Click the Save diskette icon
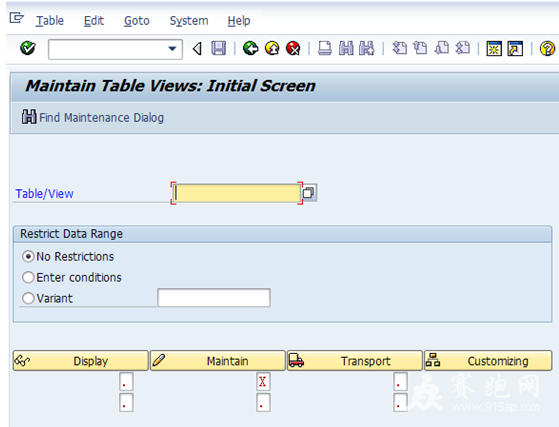The image size is (559, 427). (219, 48)
